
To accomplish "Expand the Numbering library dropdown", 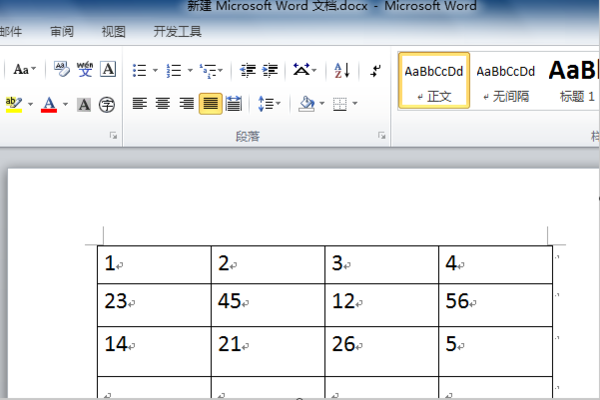I will [x=190, y=70].
